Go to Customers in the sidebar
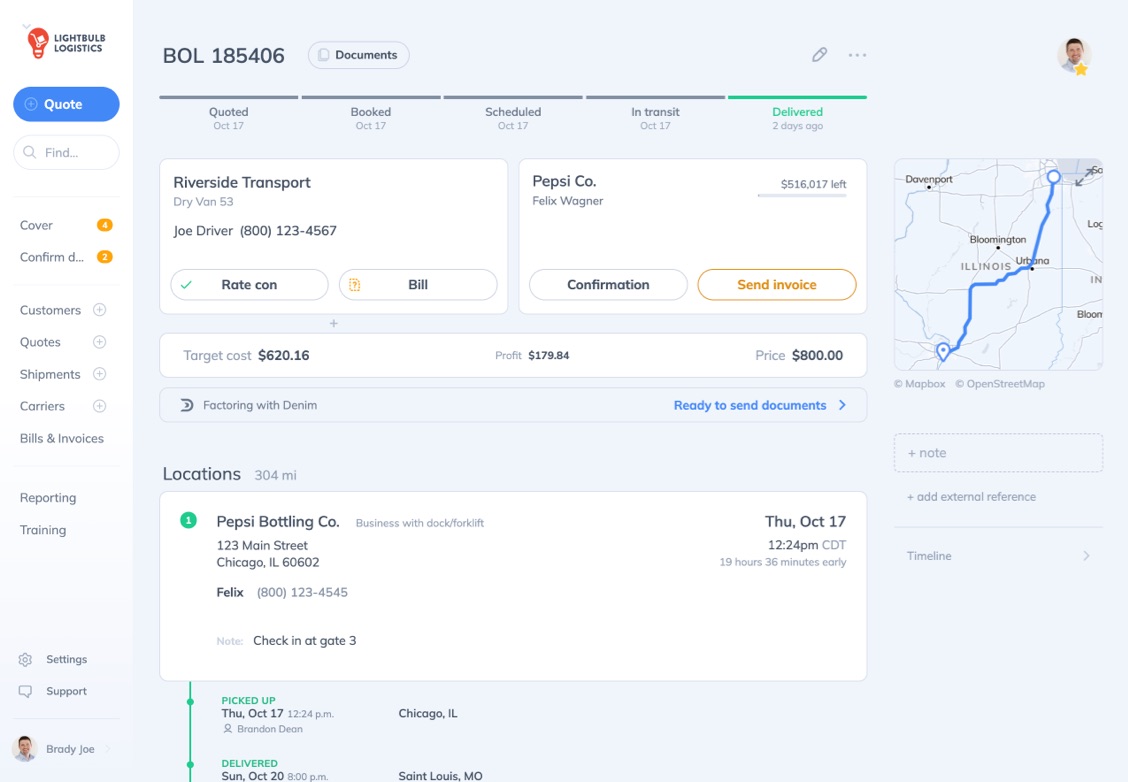1128x782 pixels. [x=50, y=310]
